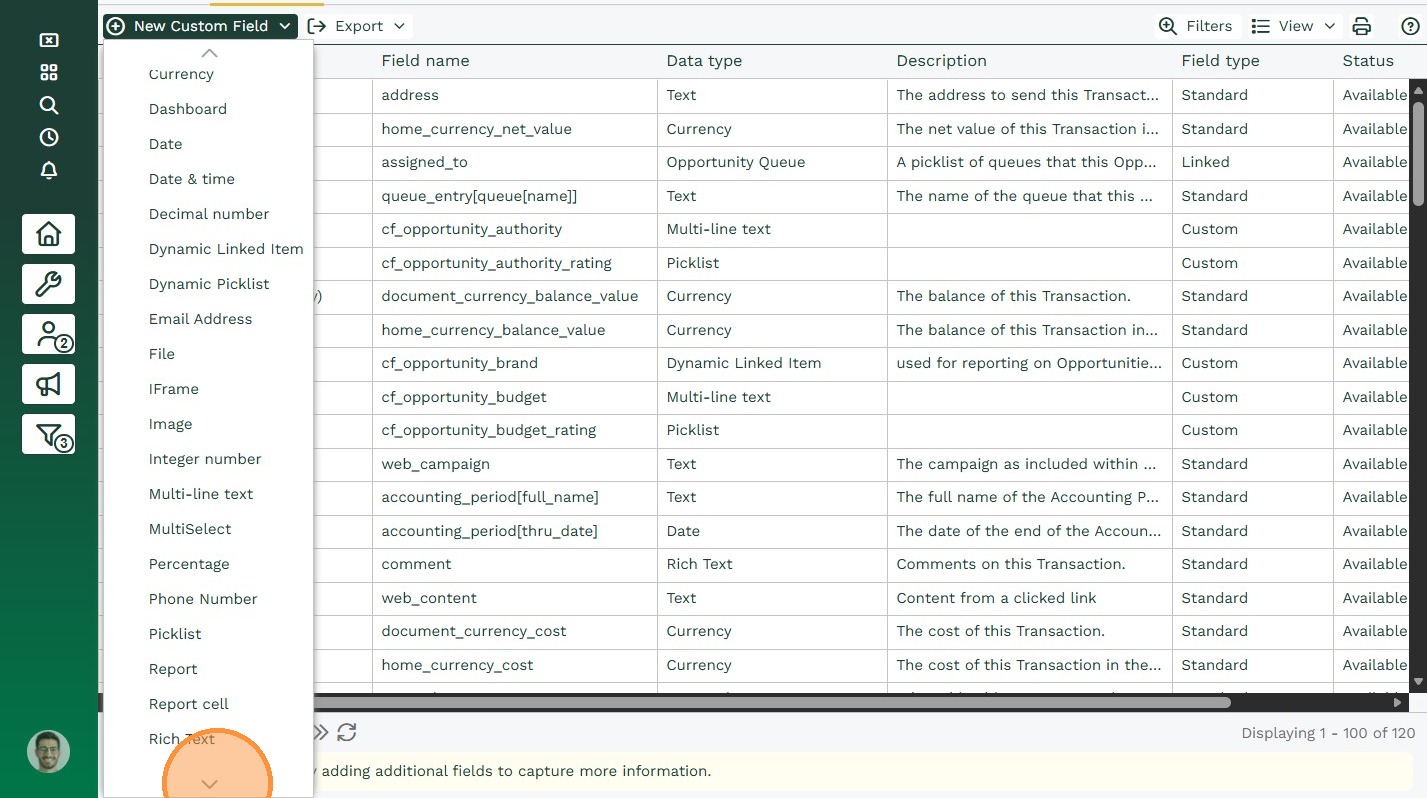Click the New Custom Field button
1427x798 pixels.
click(200, 26)
